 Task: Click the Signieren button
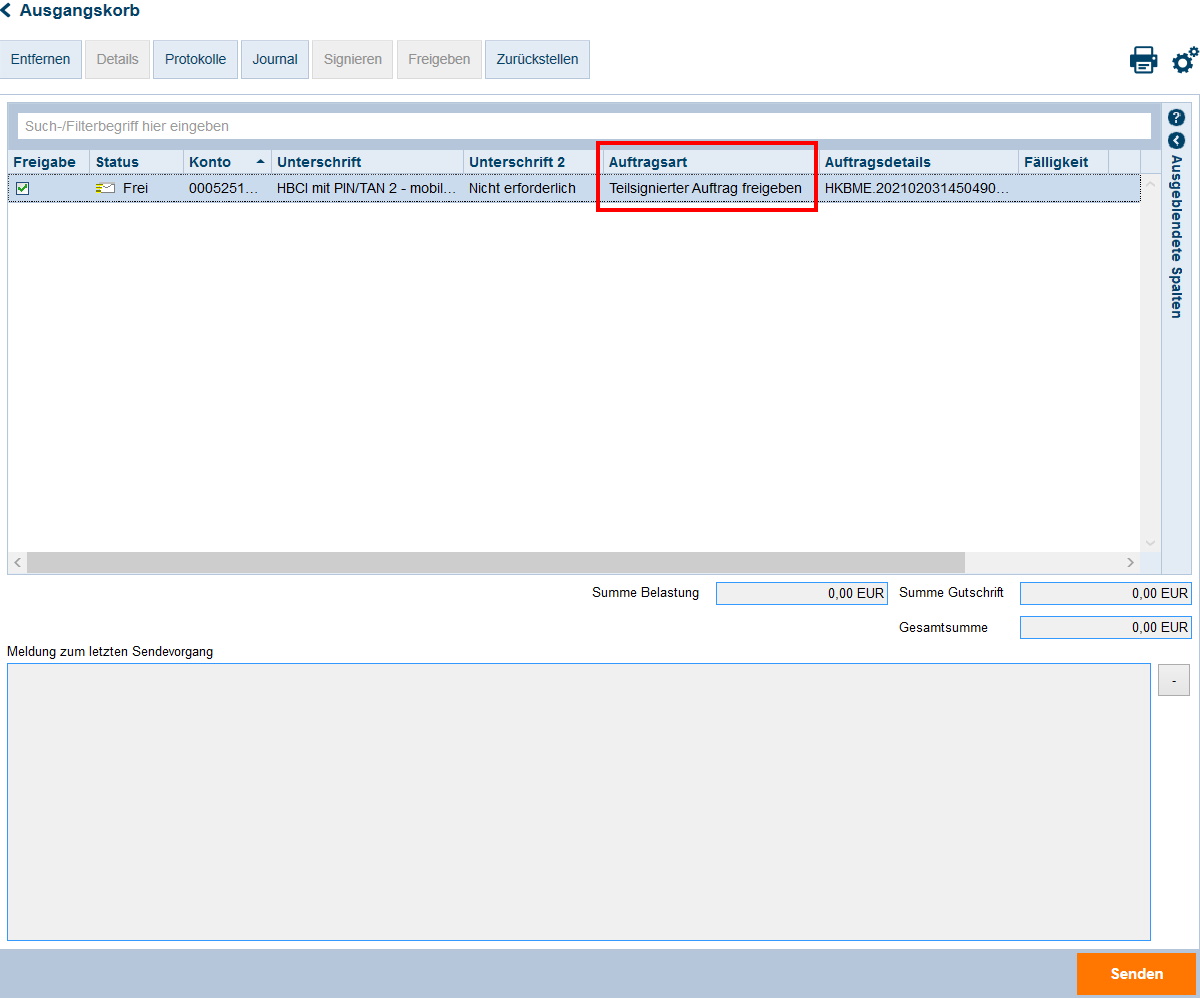[353, 59]
